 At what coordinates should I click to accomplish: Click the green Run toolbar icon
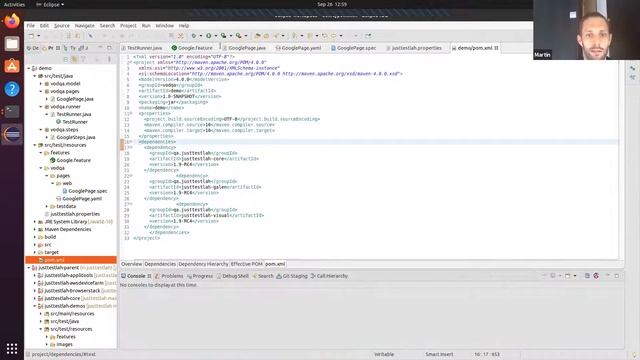click(x=209, y=36)
